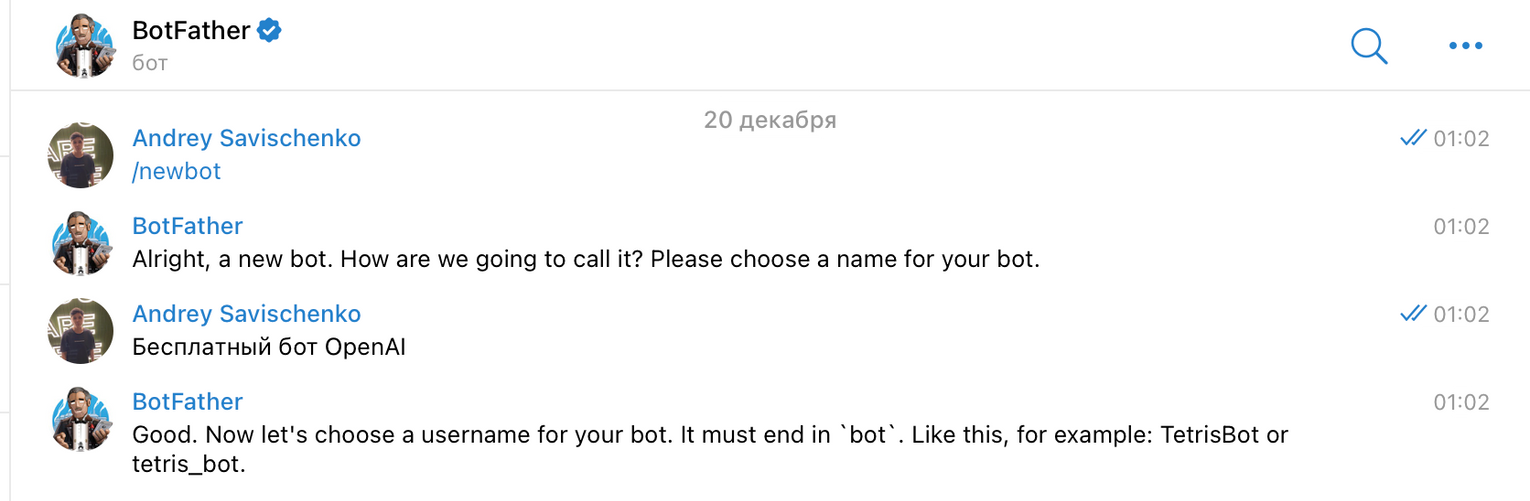Screen dimensions: 1530x501
Task: Click the 20 декабря date label
Action: pos(769,120)
